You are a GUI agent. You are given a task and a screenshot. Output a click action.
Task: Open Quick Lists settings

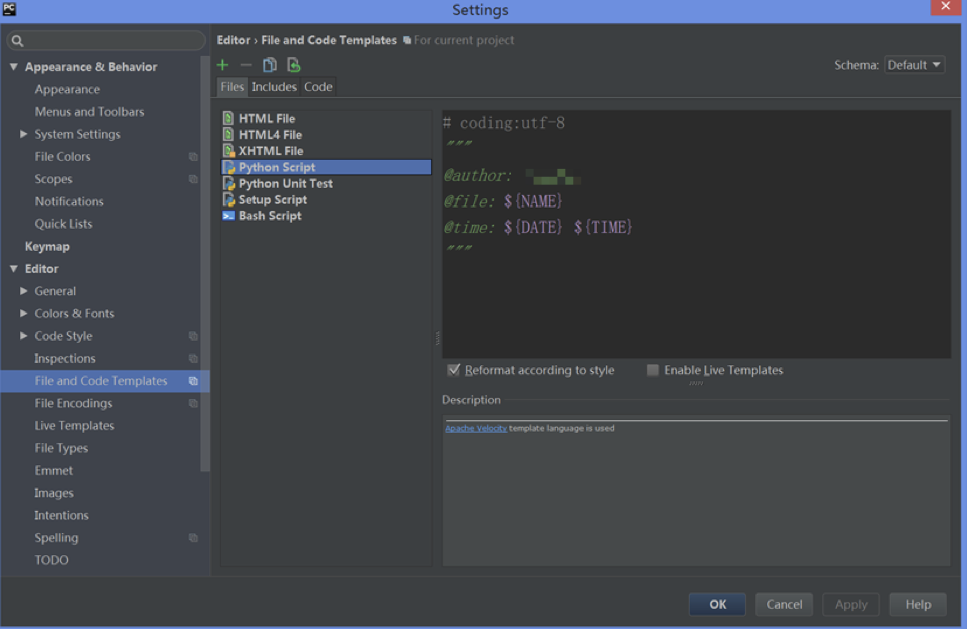(x=64, y=224)
